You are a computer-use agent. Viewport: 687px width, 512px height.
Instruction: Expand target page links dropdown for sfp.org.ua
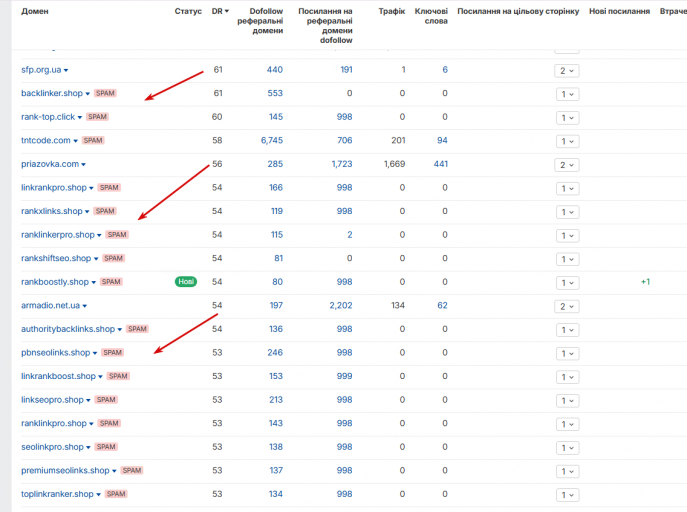click(x=567, y=71)
